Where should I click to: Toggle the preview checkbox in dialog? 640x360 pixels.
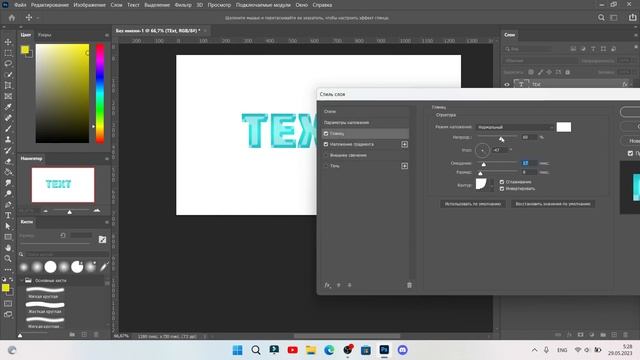pos(630,153)
